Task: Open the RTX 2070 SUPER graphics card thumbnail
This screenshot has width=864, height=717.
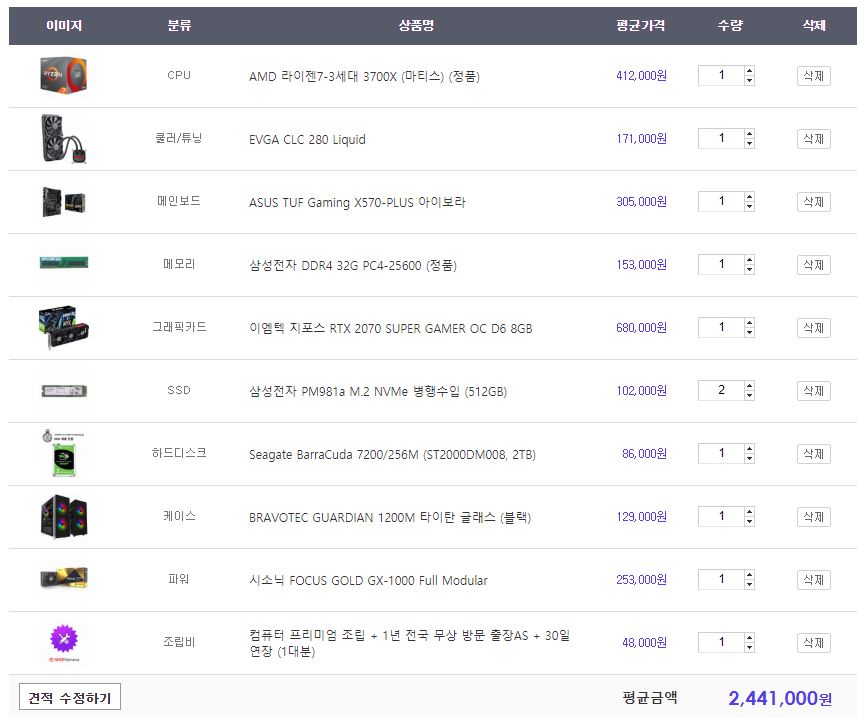Action: coord(64,327)
